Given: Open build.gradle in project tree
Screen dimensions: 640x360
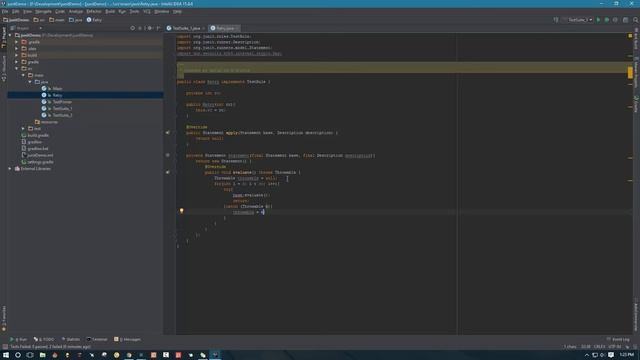Looking at the screenshot, I should 35,135.
